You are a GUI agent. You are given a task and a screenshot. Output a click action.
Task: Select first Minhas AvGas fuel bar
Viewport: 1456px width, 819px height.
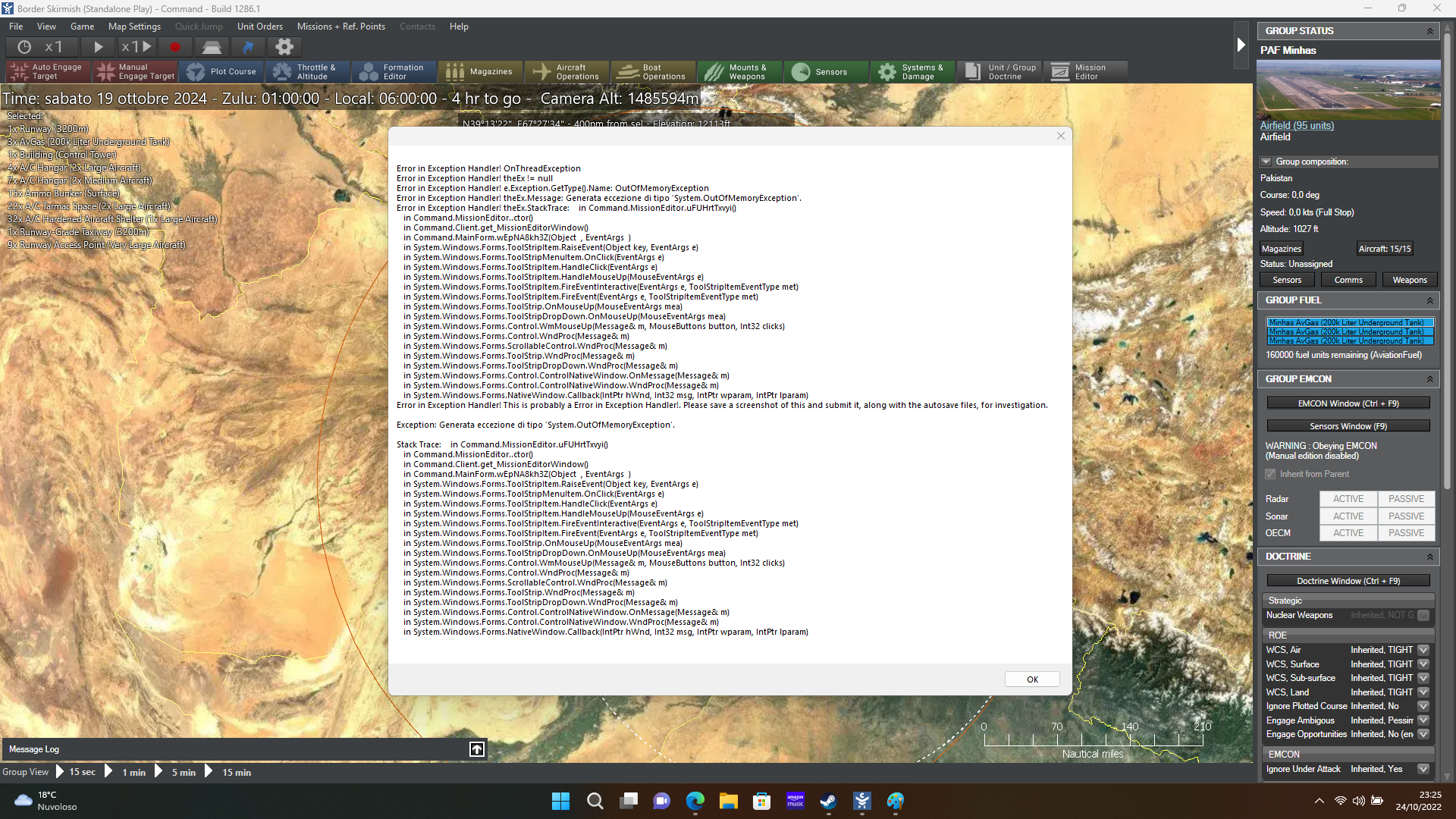1350,322
